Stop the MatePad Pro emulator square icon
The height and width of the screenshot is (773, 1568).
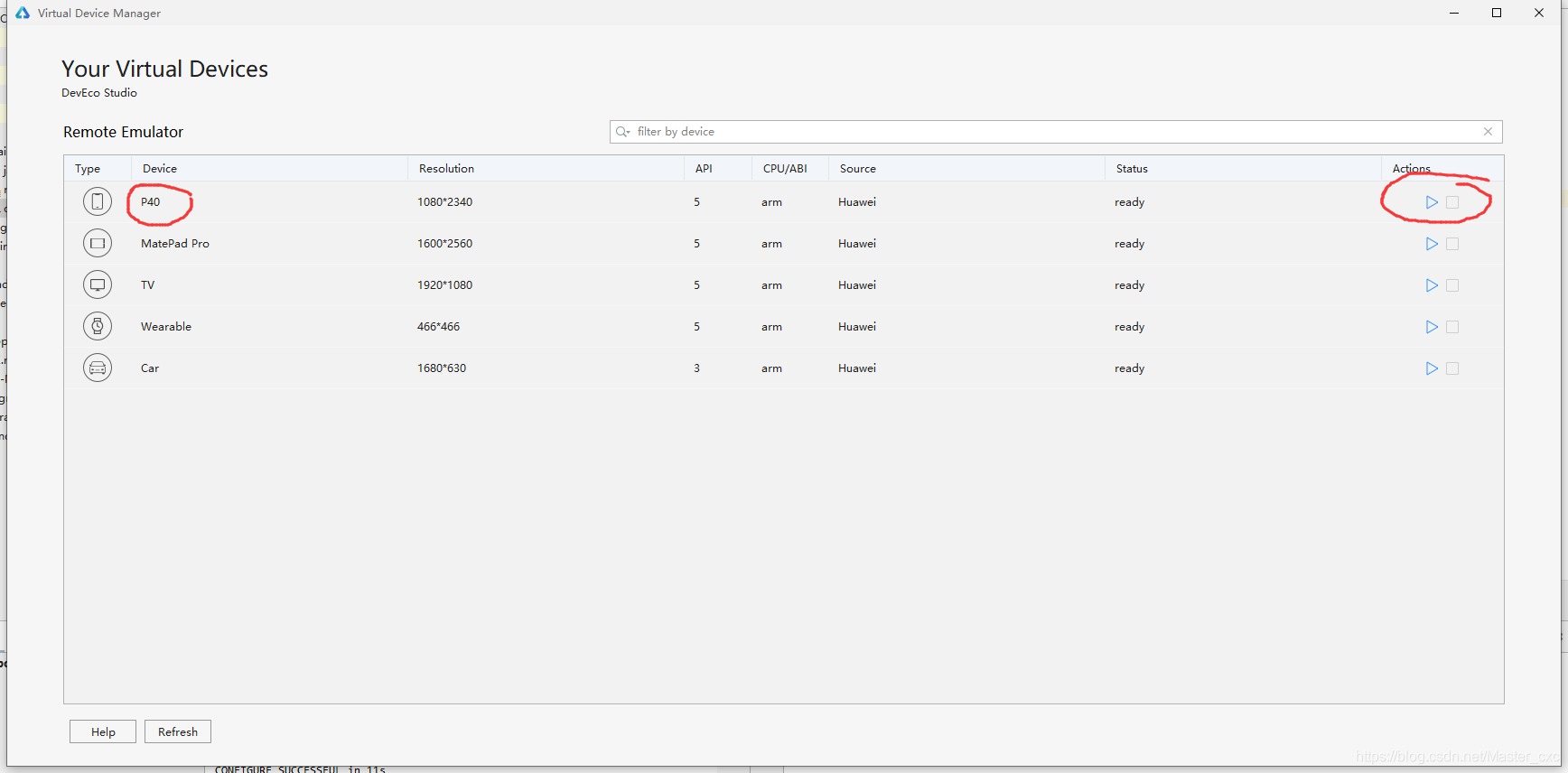(1452, 244)
